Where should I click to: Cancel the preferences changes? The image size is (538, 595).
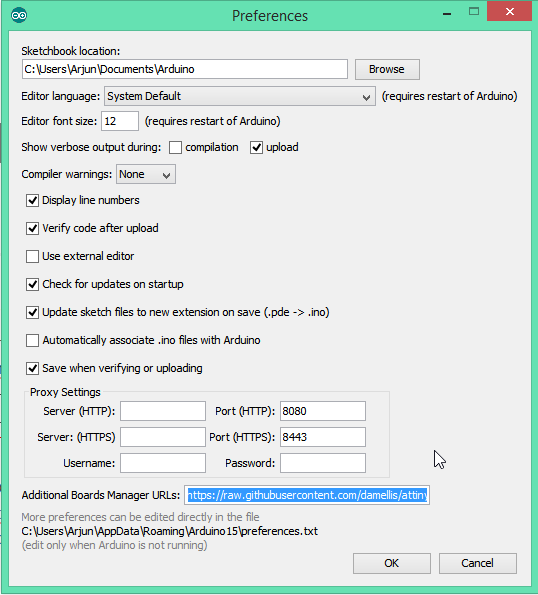(x=478, y=563)
